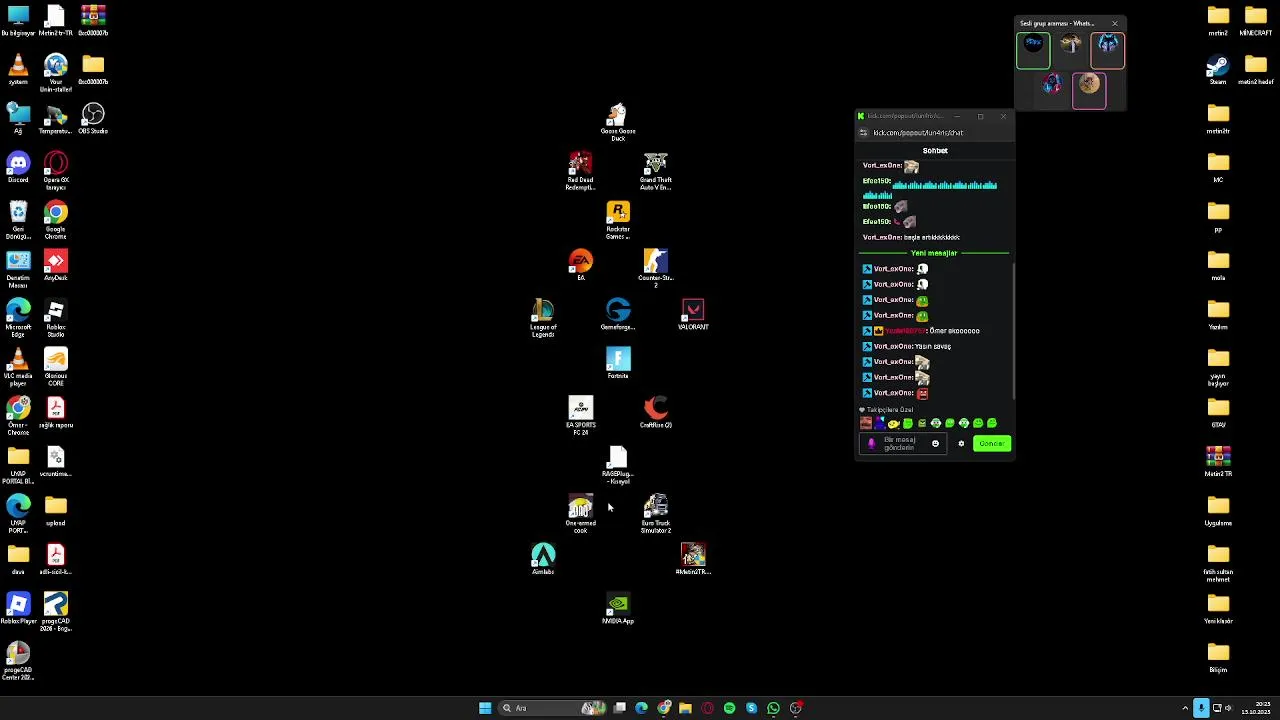Click the Kick popout address bar URL
1280x720 pixels.
[x=918, y=132]
